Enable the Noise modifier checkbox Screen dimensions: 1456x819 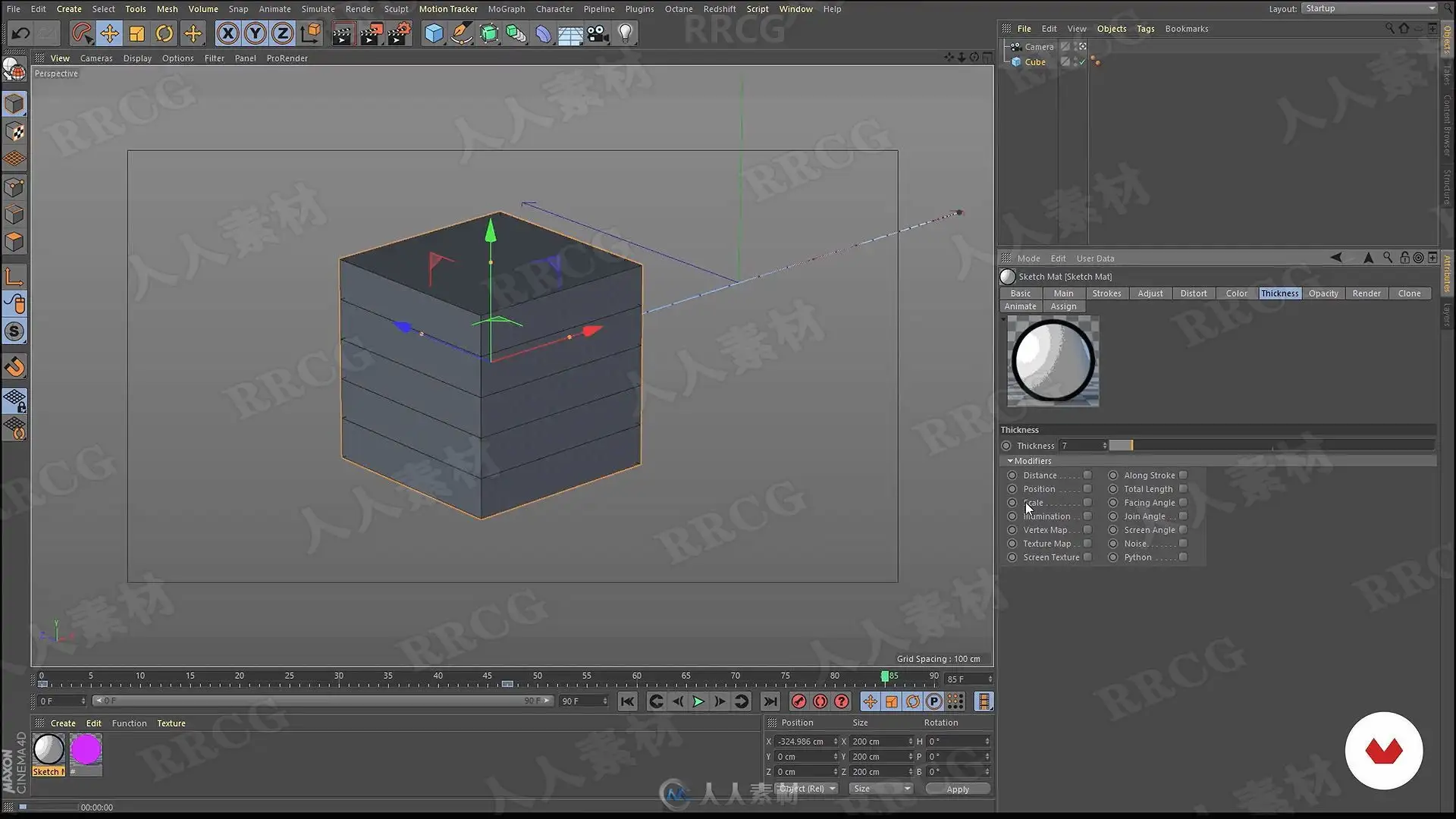pyautogui.click(x=1183, y=544)
